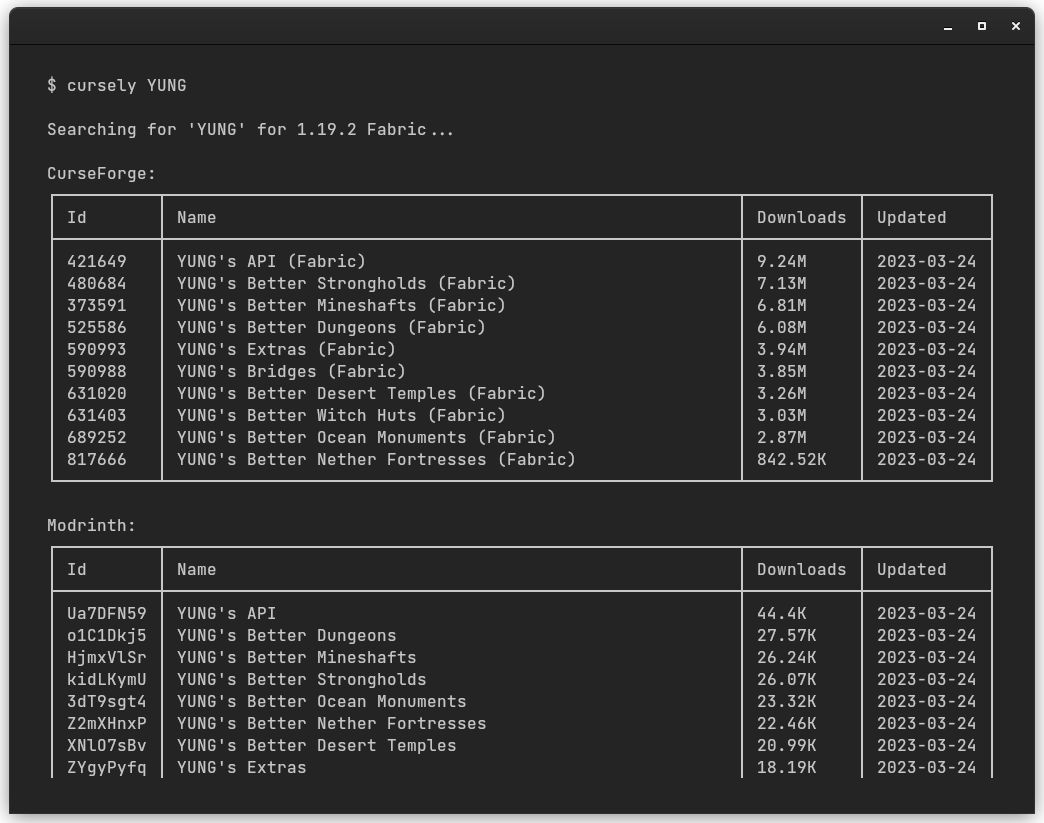
Task: Click the CurseForge table 'Name' header
Action: pos(196,218)
